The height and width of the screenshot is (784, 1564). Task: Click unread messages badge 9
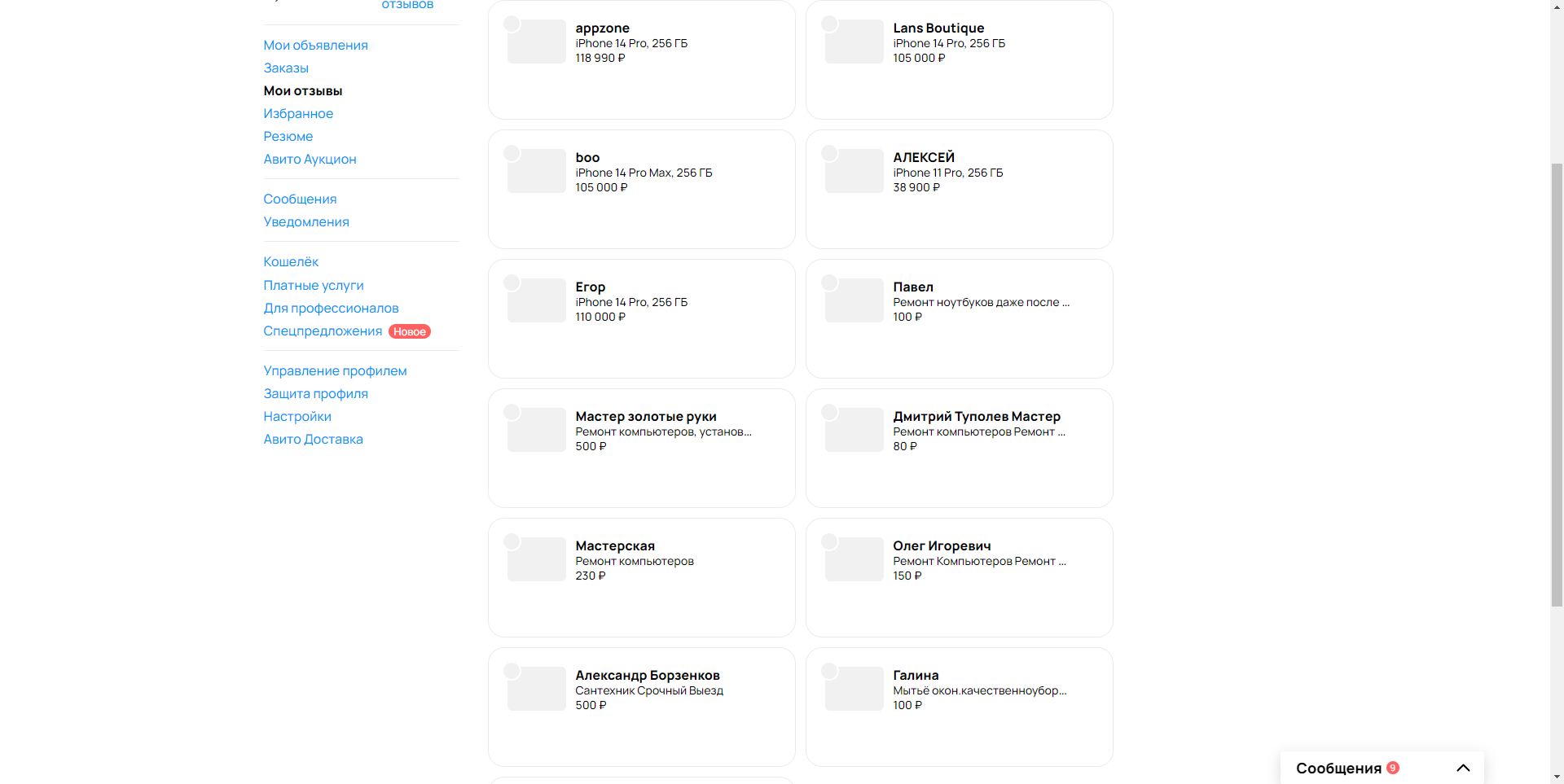1393,768
